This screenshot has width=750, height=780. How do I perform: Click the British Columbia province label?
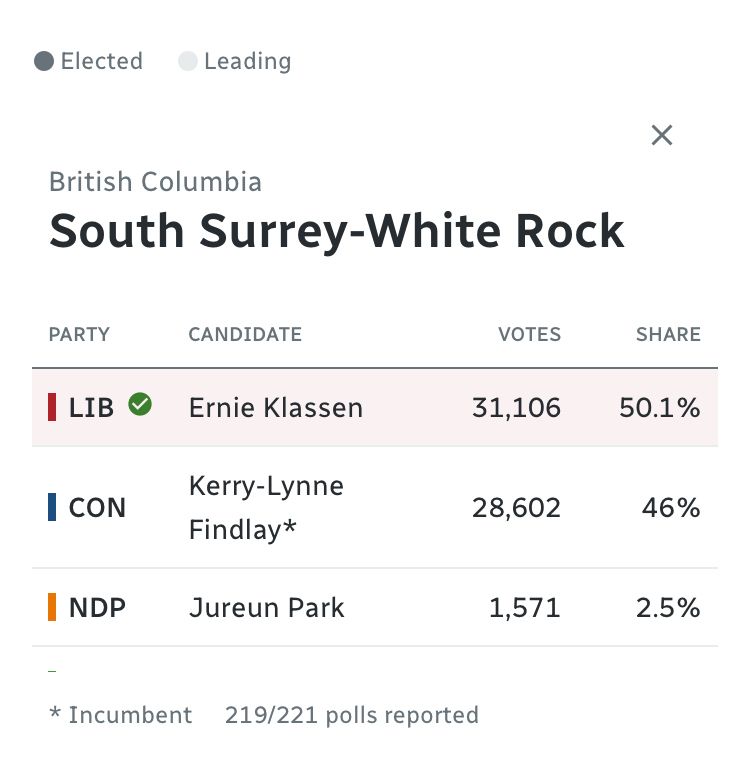(x=155, y=182)
